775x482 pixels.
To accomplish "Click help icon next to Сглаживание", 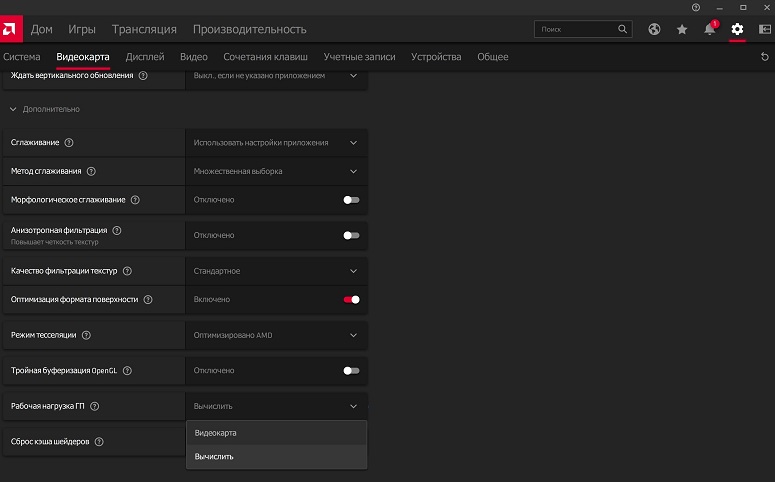I will (x=69, y=143).
